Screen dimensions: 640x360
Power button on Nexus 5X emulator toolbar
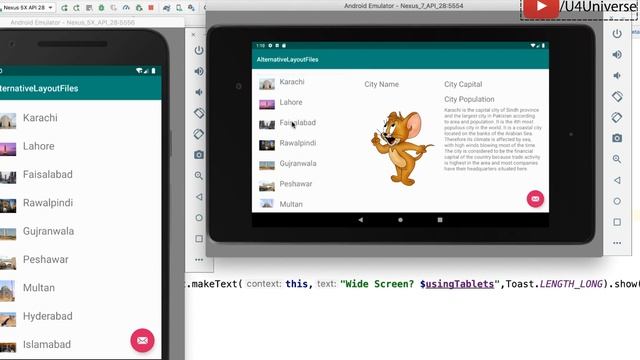coord(199,50)
